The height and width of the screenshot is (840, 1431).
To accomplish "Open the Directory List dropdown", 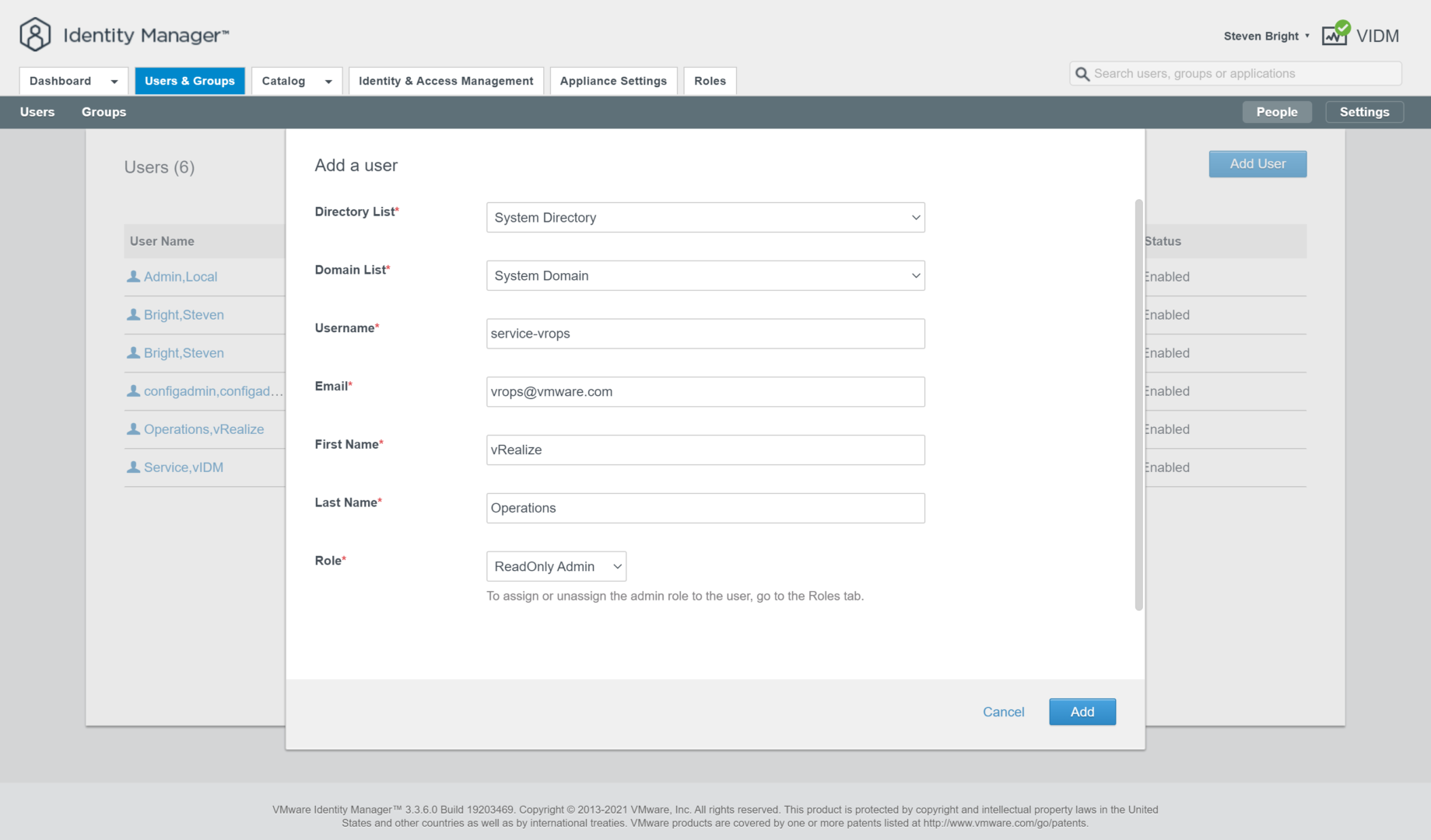I will pyautogui.click(x=705, y=218).
